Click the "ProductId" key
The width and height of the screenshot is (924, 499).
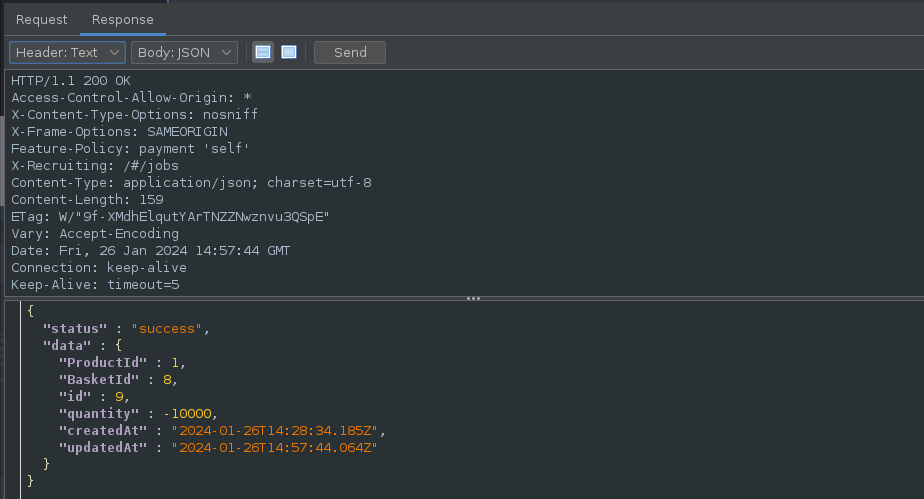point(103,363)
